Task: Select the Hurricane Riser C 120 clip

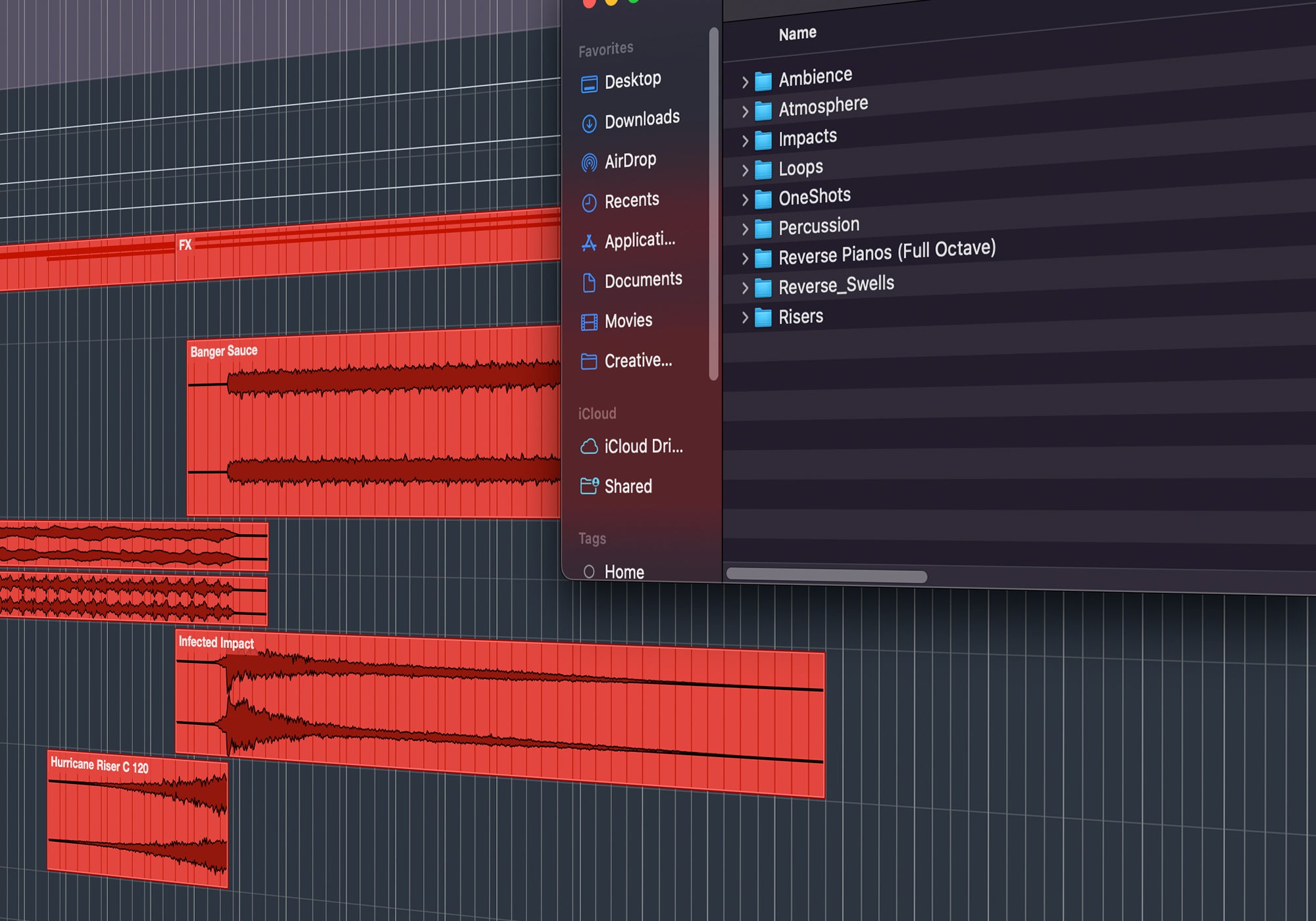Action: pyautogui.click(x=137, y=819)
